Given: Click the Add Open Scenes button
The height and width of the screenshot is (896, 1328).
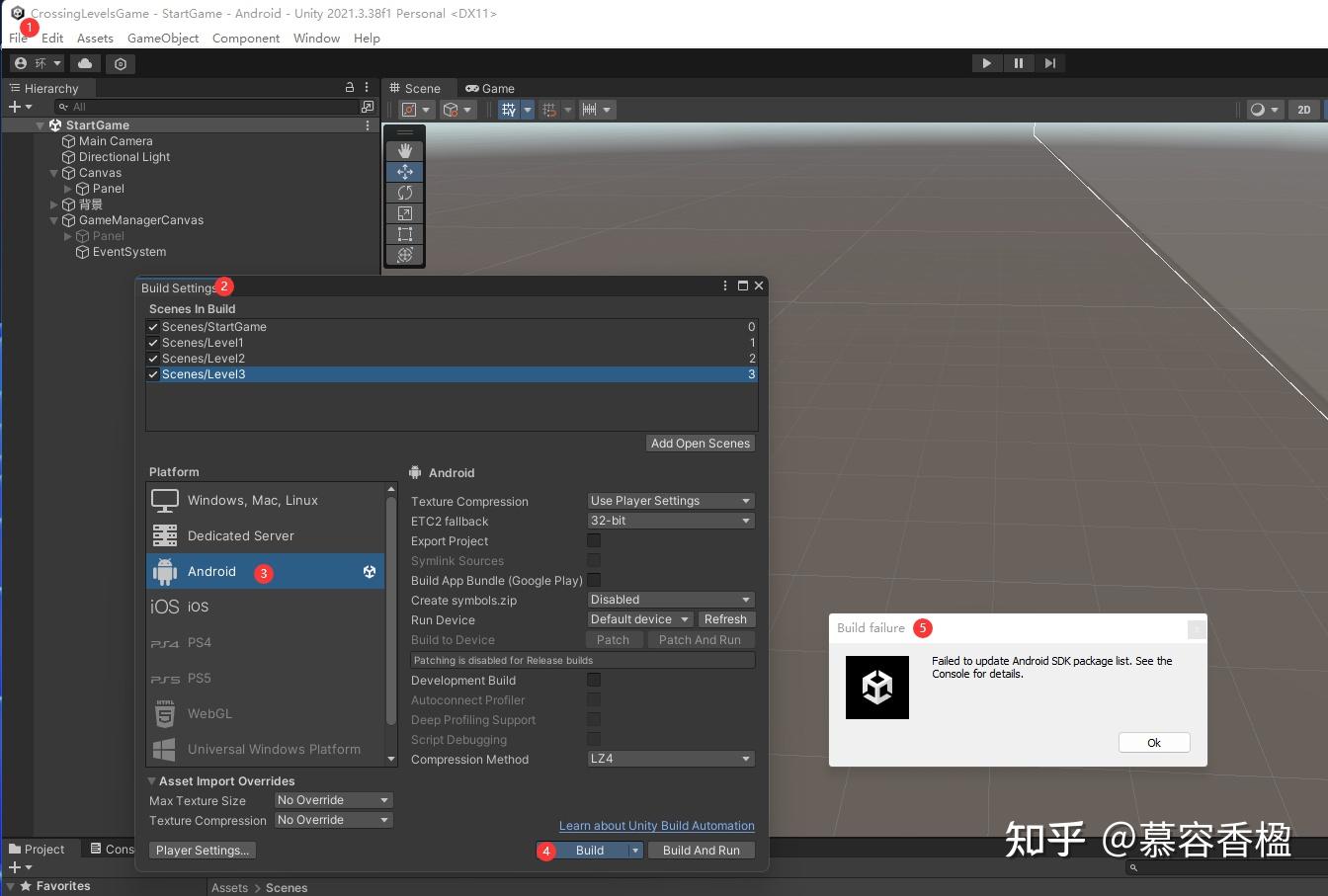Looking at the screenshot, I should tap(701, 443).
